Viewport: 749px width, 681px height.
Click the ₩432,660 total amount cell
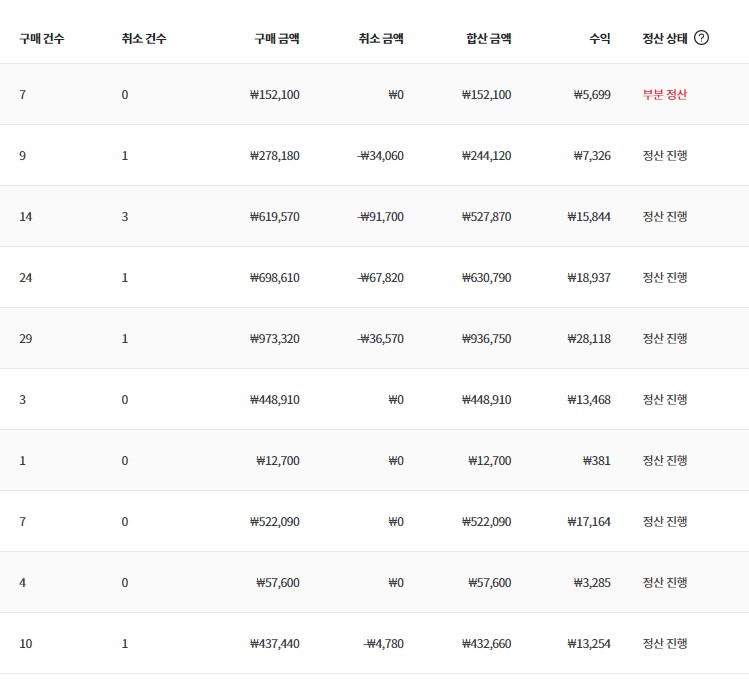[x=487, y=644]
